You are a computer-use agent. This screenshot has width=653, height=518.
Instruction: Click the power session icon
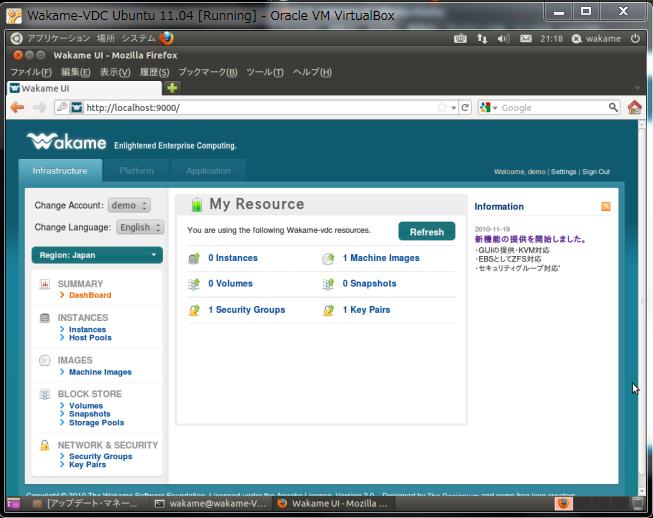pyautogui.click(x=635, y=38)
